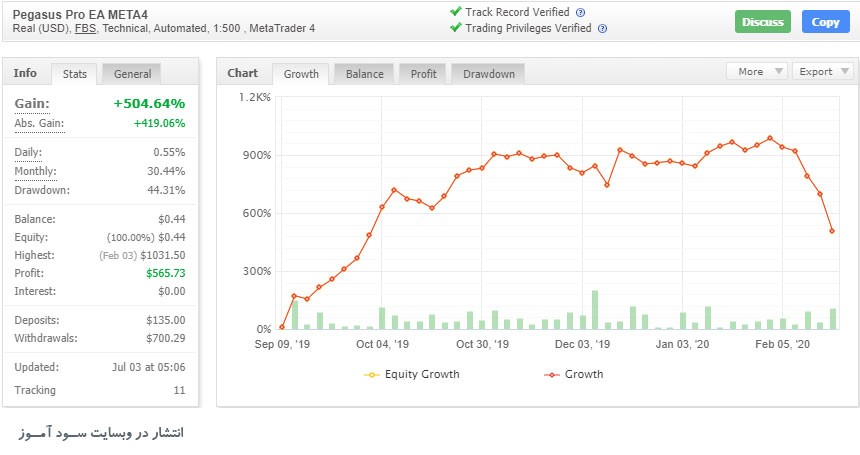Click the $1031.50 highest value
This screenshot has width=860, height=455.
[x=163, y=255]
